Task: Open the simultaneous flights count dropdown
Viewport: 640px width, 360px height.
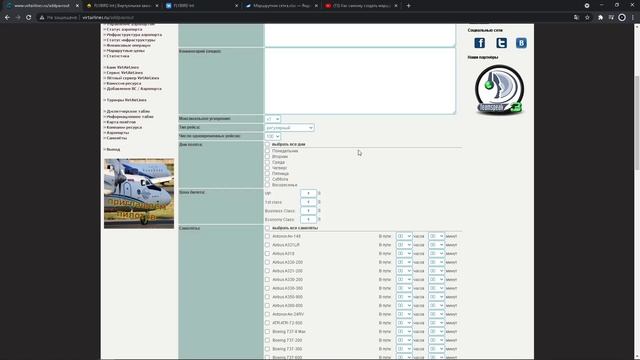Action: coord(273,136)
